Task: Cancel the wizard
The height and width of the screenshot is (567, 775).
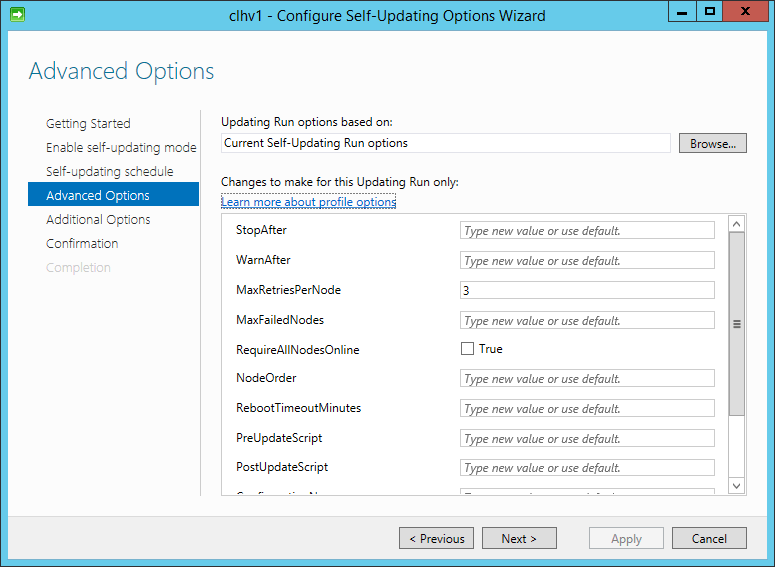Action: pyautogui.click(x=709, y=538)
